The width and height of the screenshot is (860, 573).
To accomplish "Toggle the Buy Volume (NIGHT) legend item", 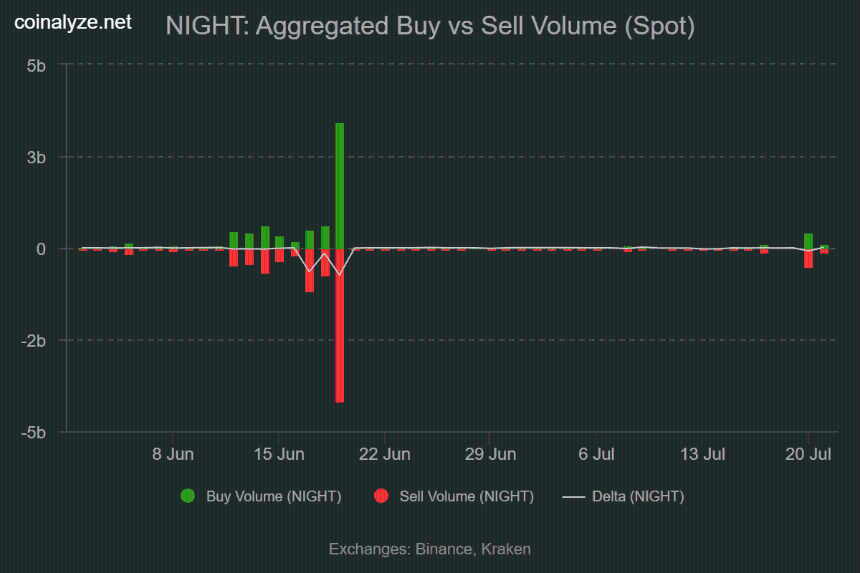I will [261, 496].
